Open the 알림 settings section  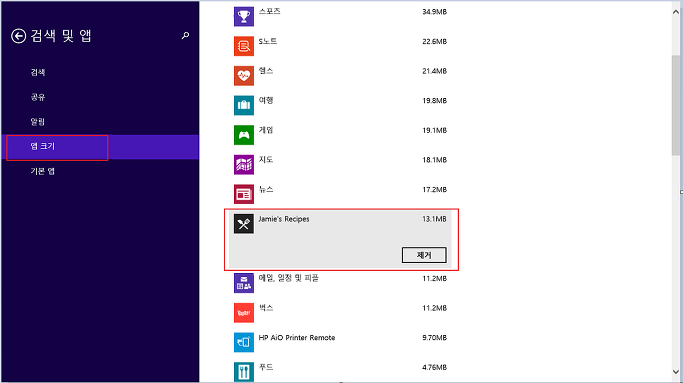(38, 122)
